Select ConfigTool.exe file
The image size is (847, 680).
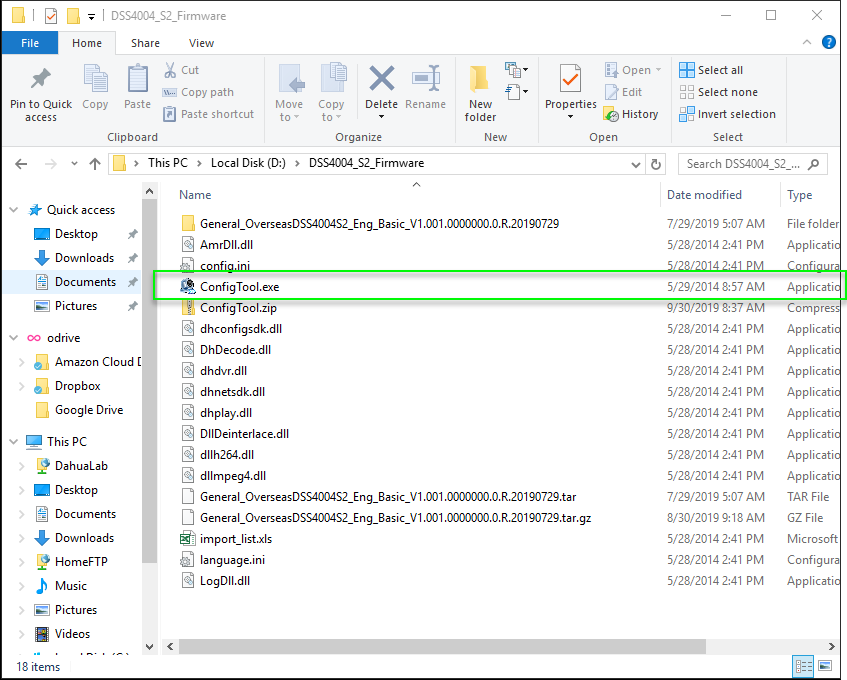(x=239, y=287)
